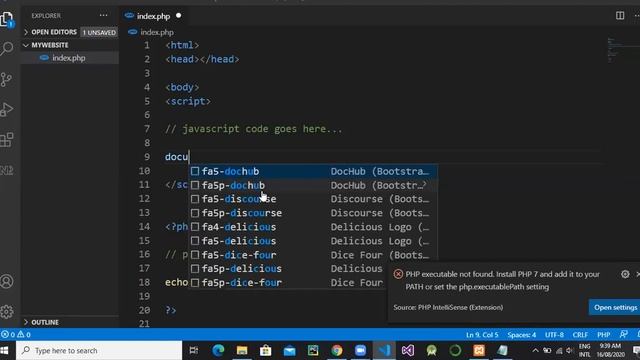Change language mode via PHP in status bar
This screenshot has width=640, height=360.
pos(604,335)
